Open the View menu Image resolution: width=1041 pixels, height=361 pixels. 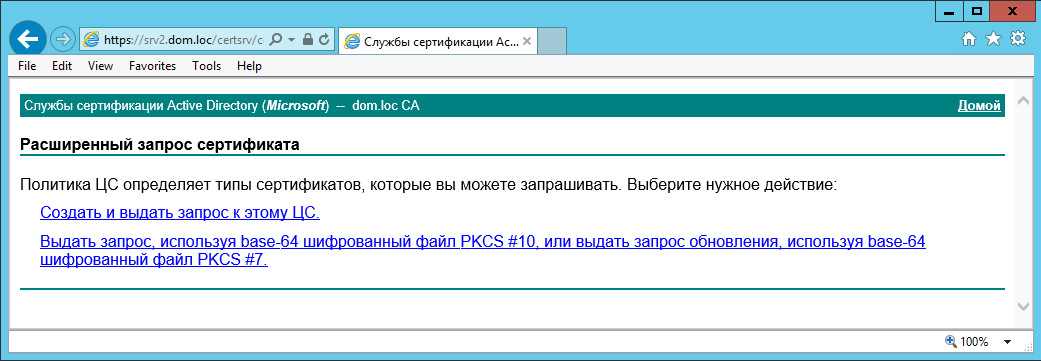100,66
